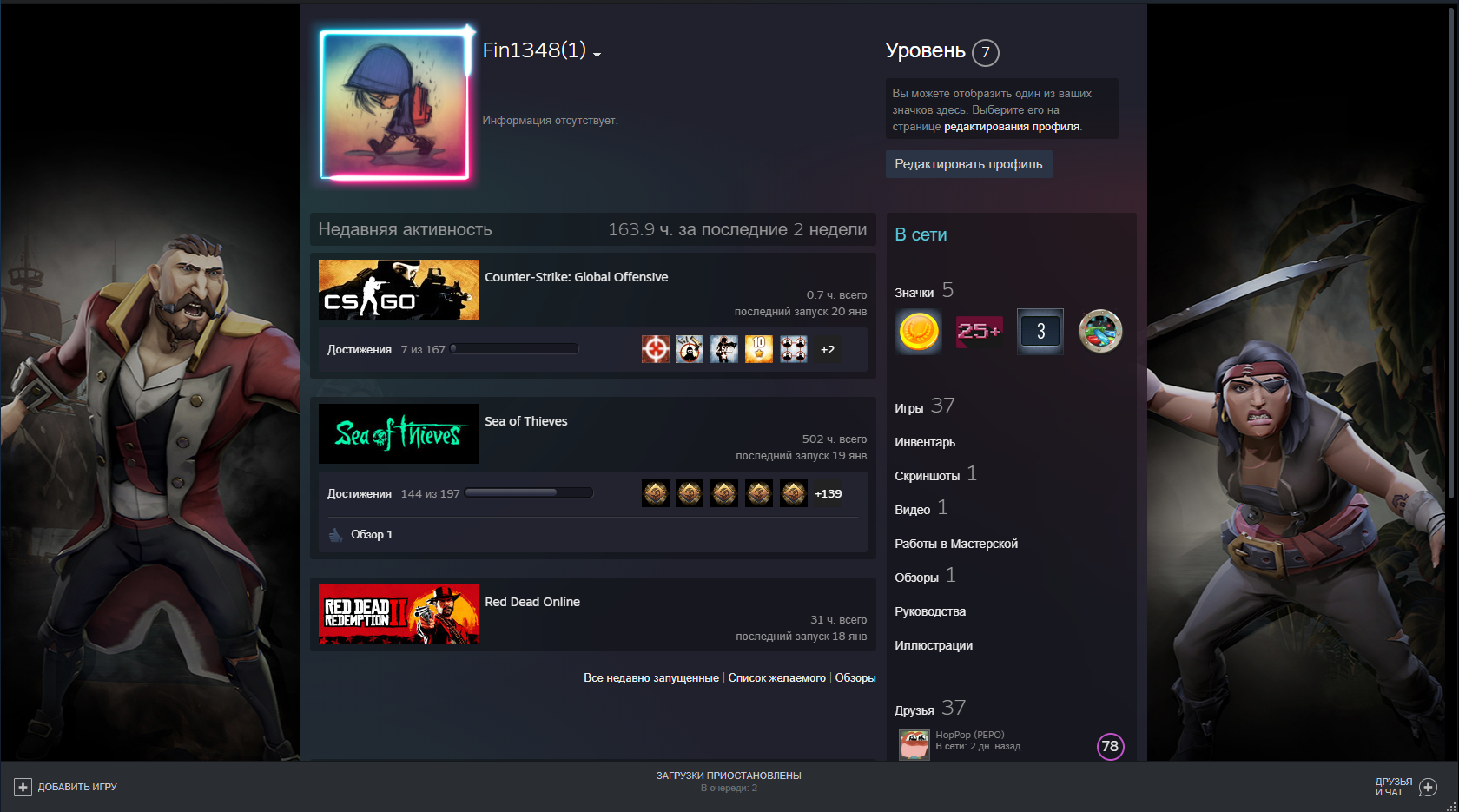Click the gold coin badge
The width and height of the screenshot is (1459, 812).
[918, 331]
